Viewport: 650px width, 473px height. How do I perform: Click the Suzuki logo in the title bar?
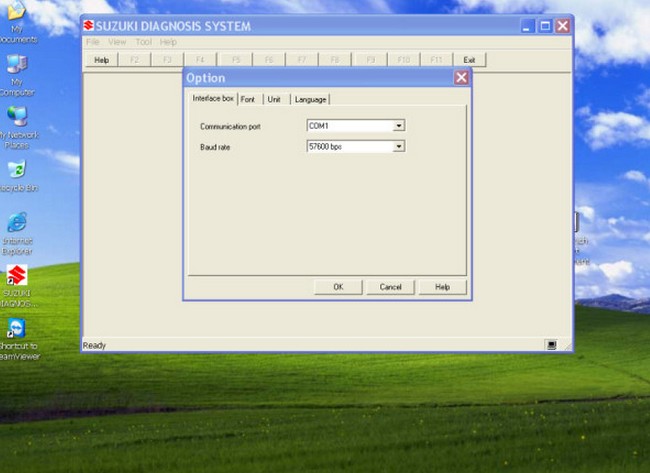click(88, 26)
